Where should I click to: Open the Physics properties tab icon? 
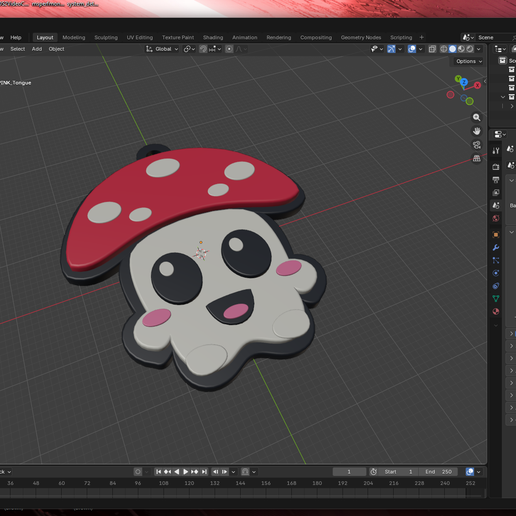pyautogui.click(x=496, y=273)
